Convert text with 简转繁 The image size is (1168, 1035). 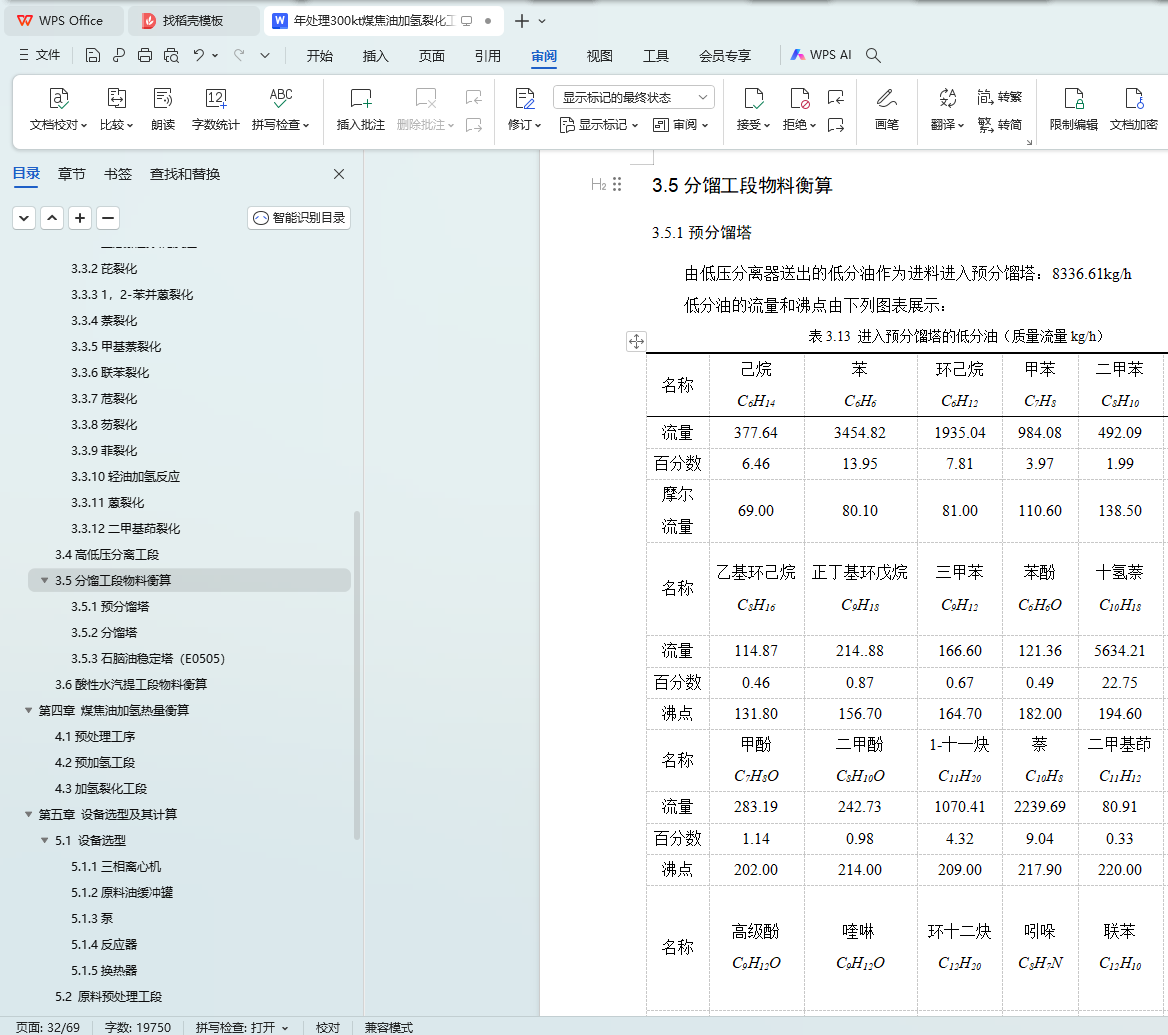(x=1000, y=97)
